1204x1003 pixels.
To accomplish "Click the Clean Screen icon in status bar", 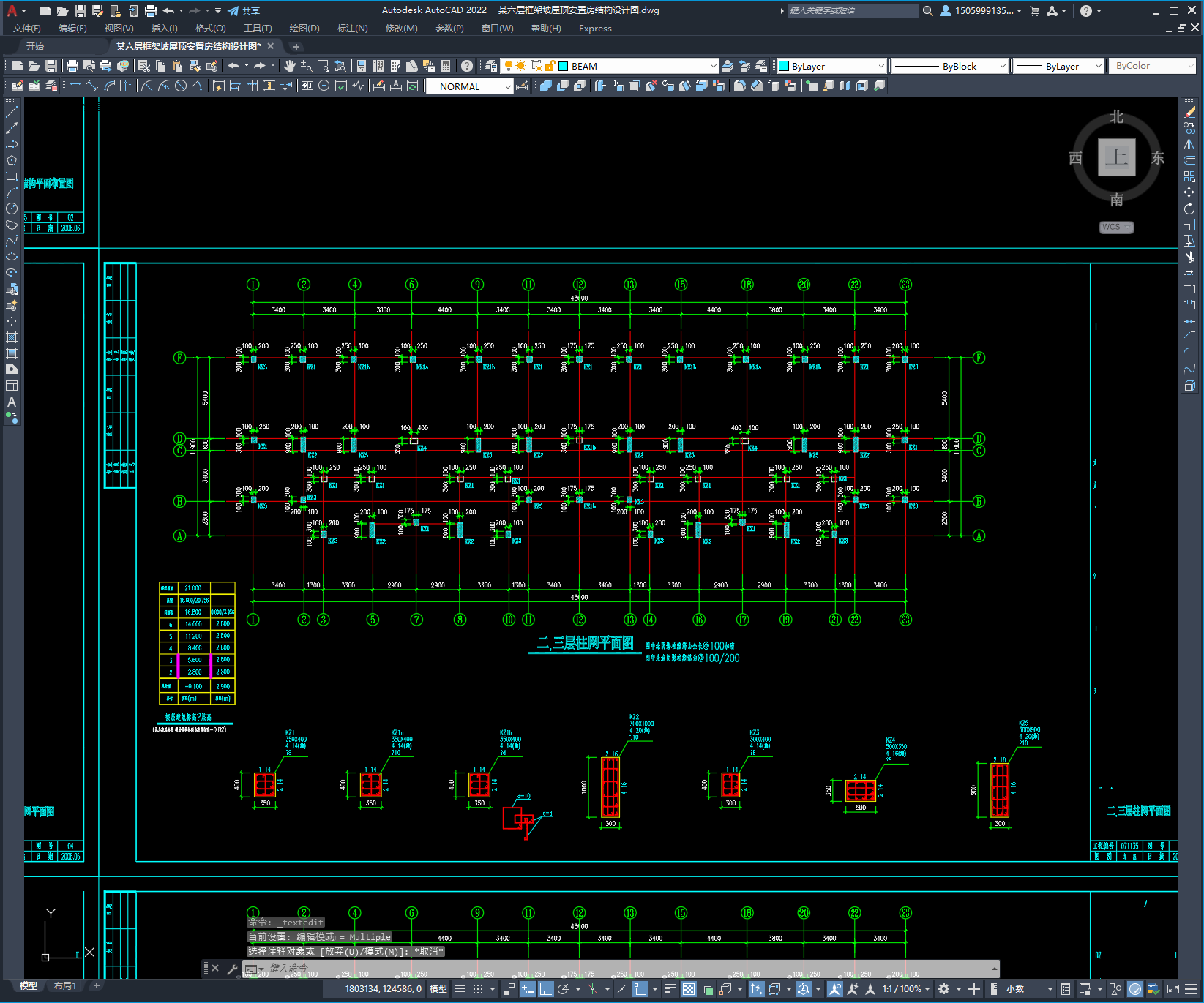I will point(1173,989).
